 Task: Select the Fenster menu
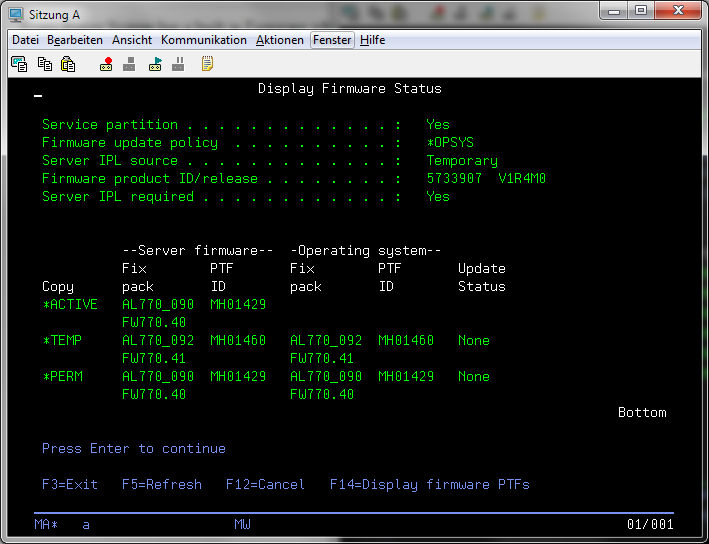click(332, 40)
